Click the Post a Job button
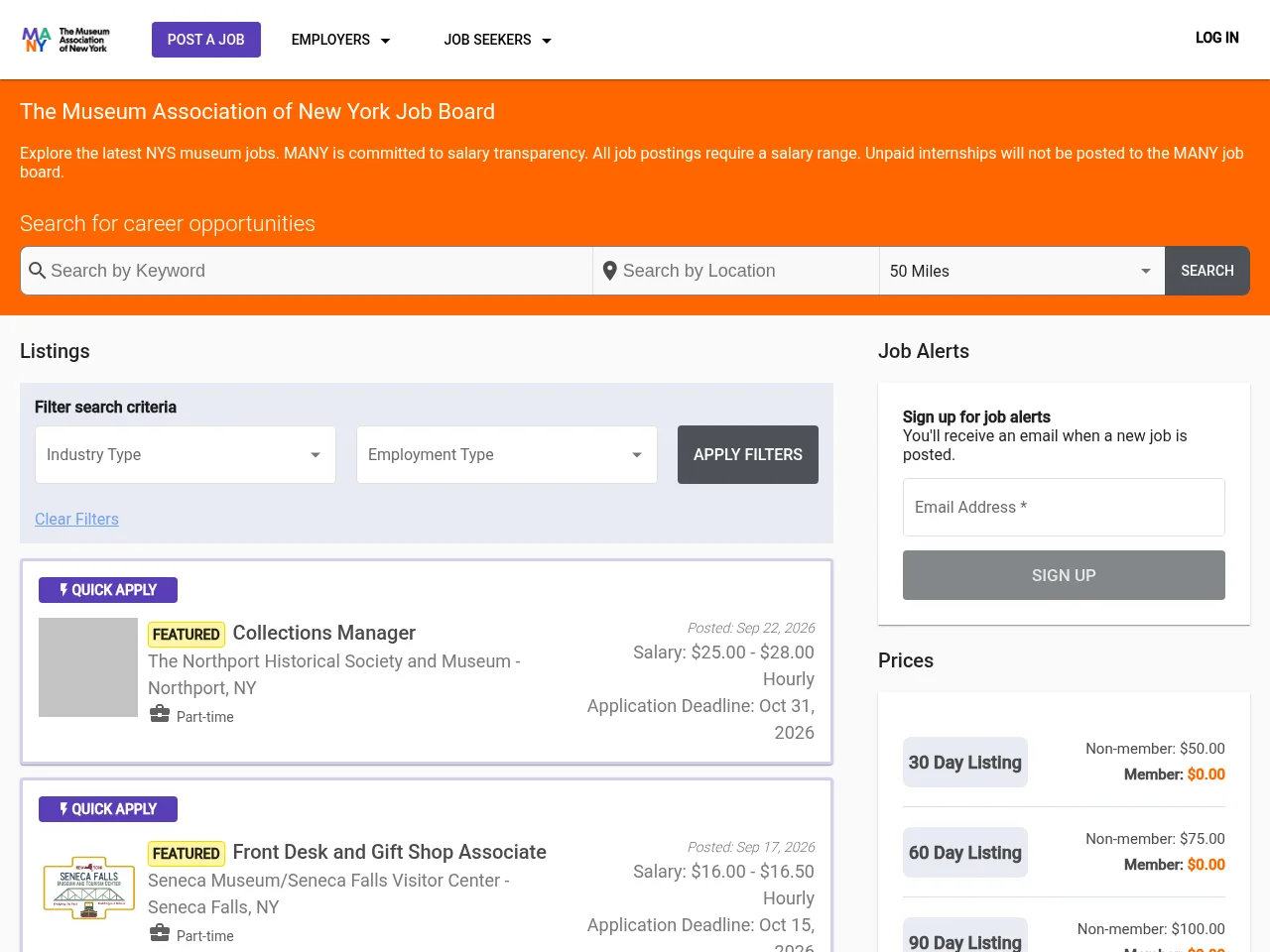Screen dimensions: 1270x952 pos(206,40)
